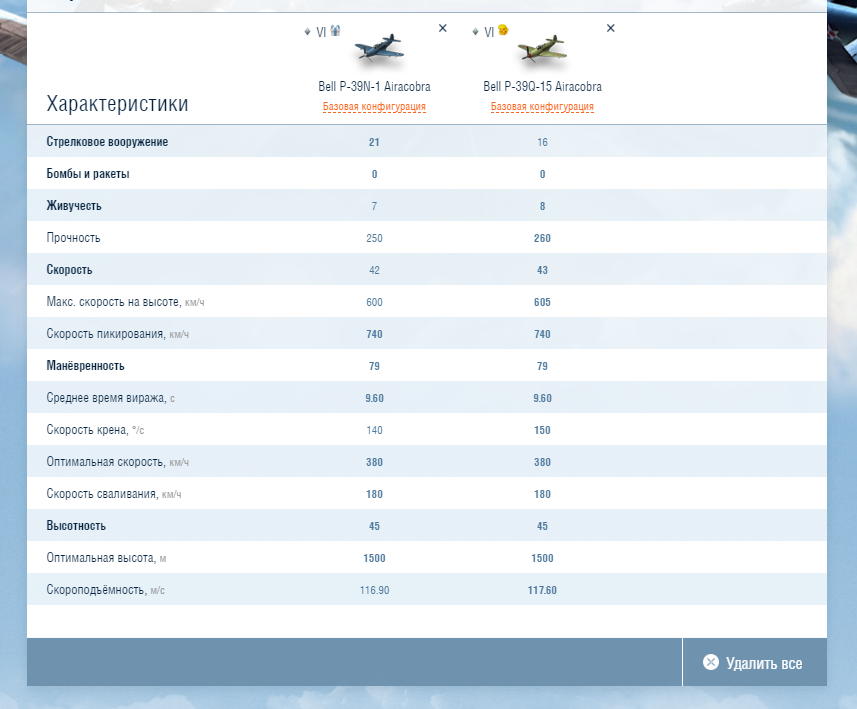Screen dimensions: 857x709
Task: Click the Скорость value 42
Action: point(374,270)
